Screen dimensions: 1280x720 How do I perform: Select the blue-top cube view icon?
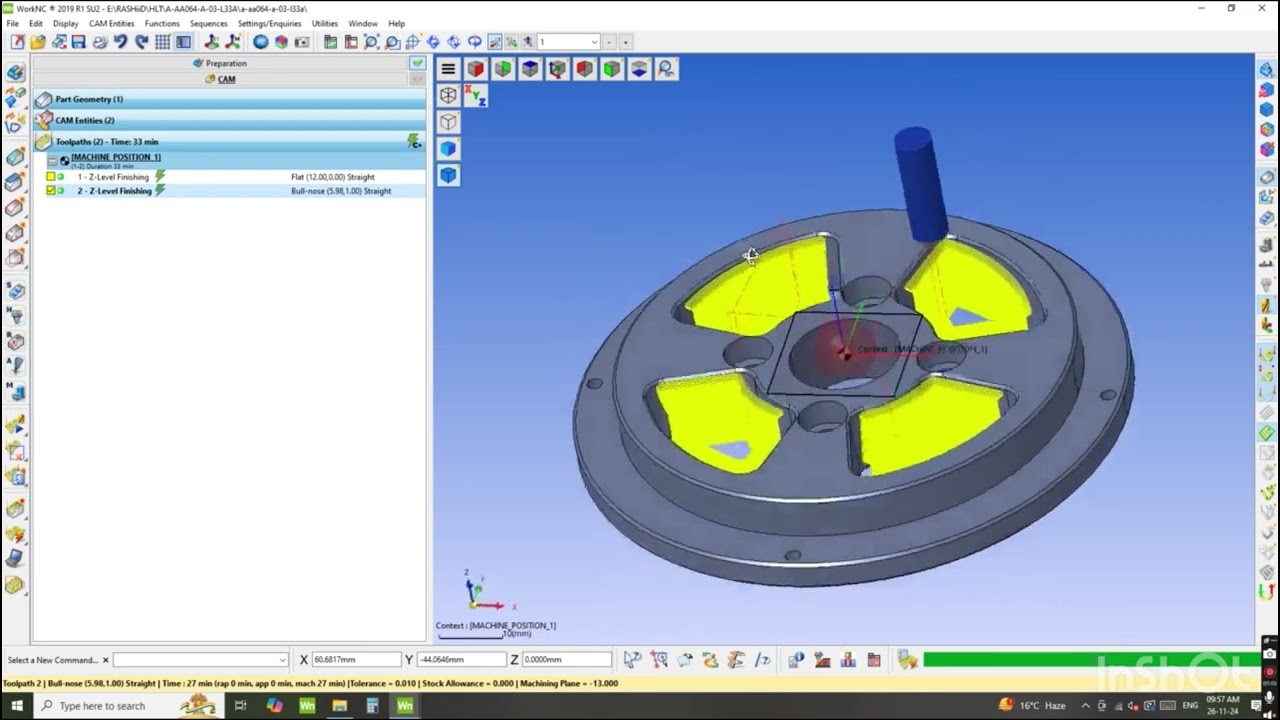point(530,69)
